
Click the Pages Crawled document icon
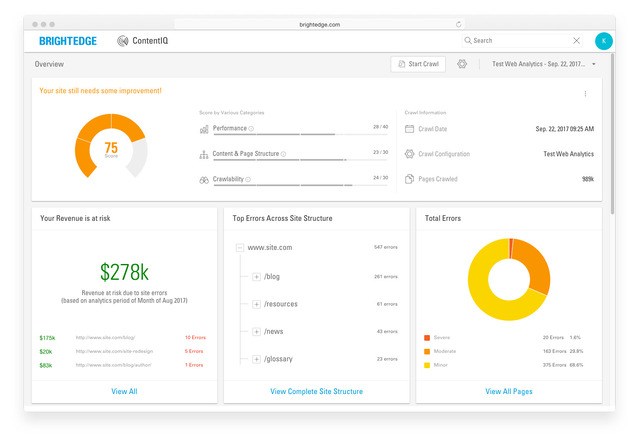coord(409,179)
